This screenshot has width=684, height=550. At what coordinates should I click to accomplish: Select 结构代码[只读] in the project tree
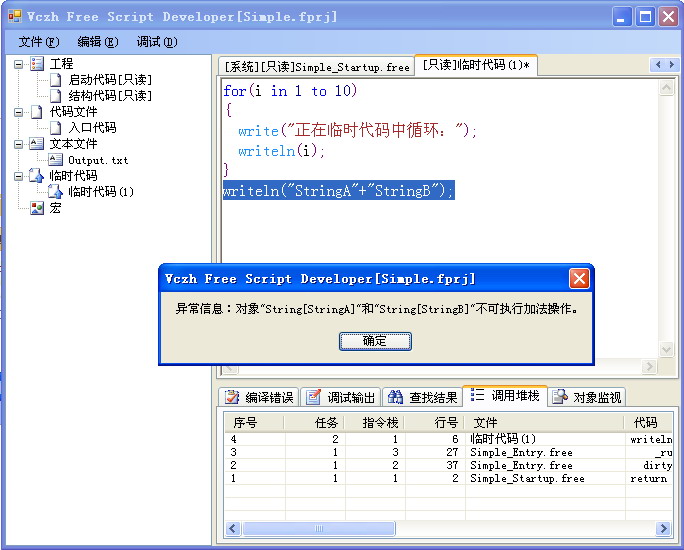click(x=110, y=96)
